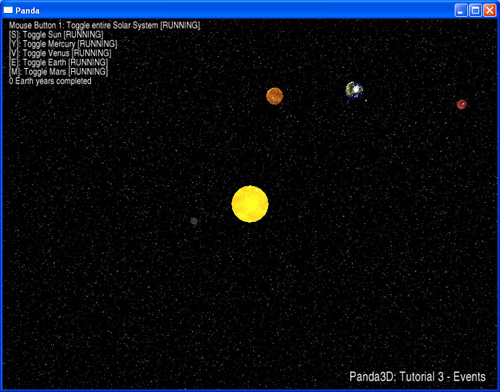
Task: Click the red Mars planet
Action: 462,104
